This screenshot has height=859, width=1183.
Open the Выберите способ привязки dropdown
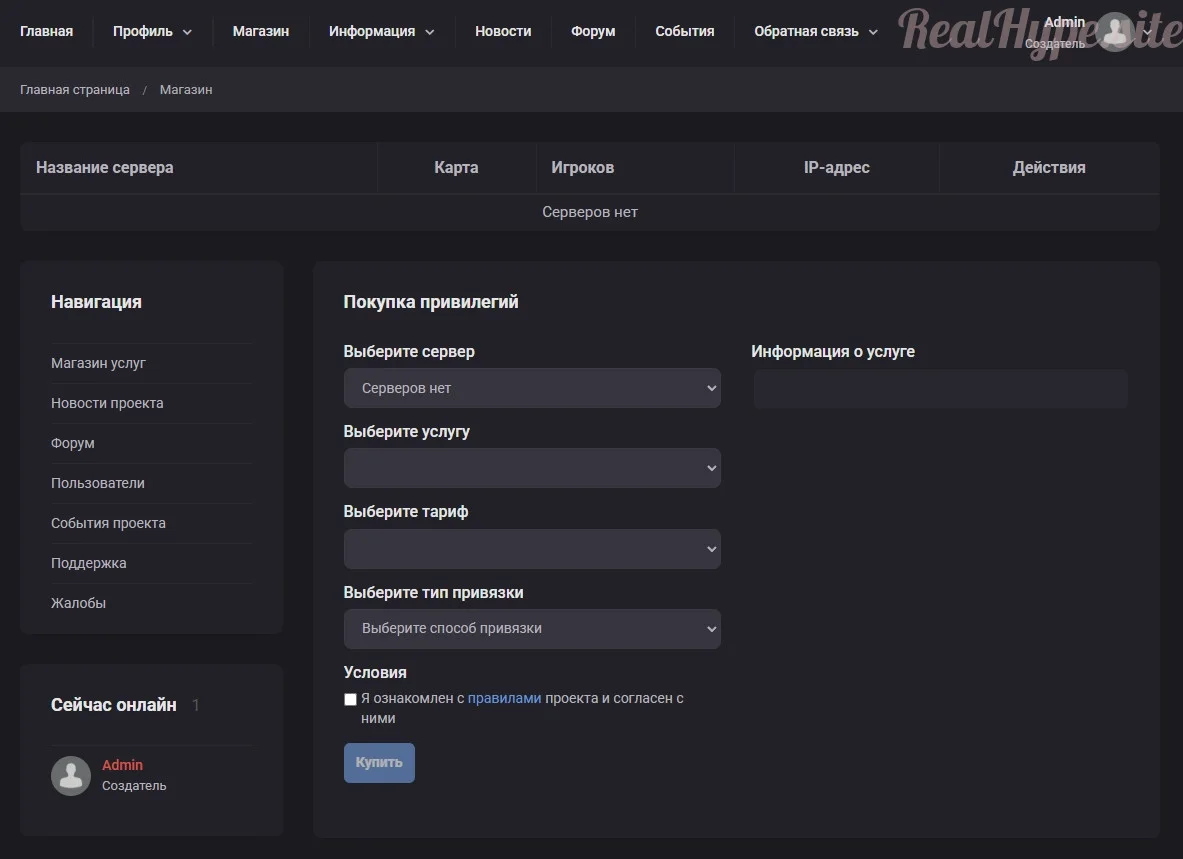(532, 629)
